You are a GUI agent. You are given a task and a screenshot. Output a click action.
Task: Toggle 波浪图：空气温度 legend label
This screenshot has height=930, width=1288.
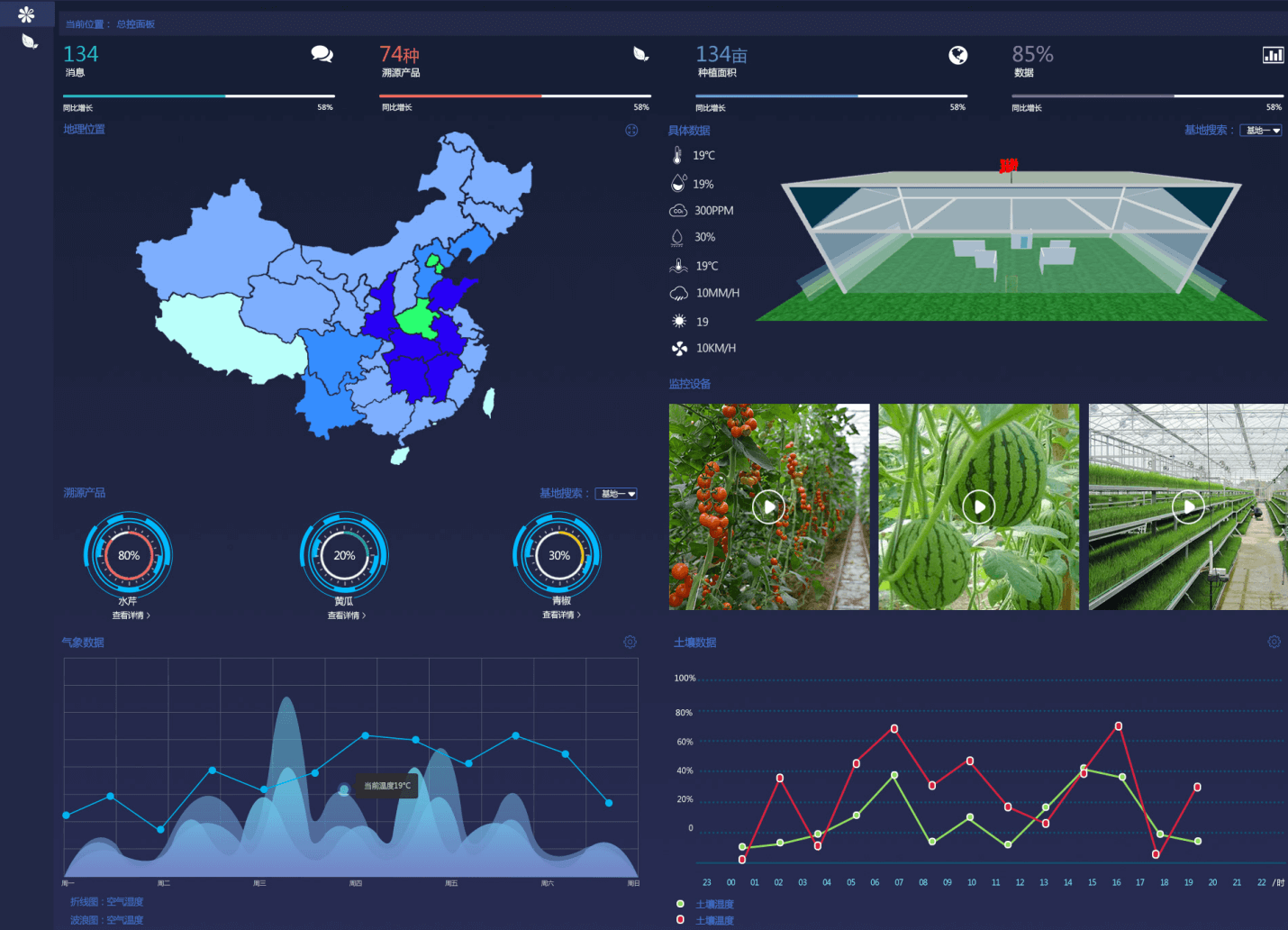(x=107, y=920)
